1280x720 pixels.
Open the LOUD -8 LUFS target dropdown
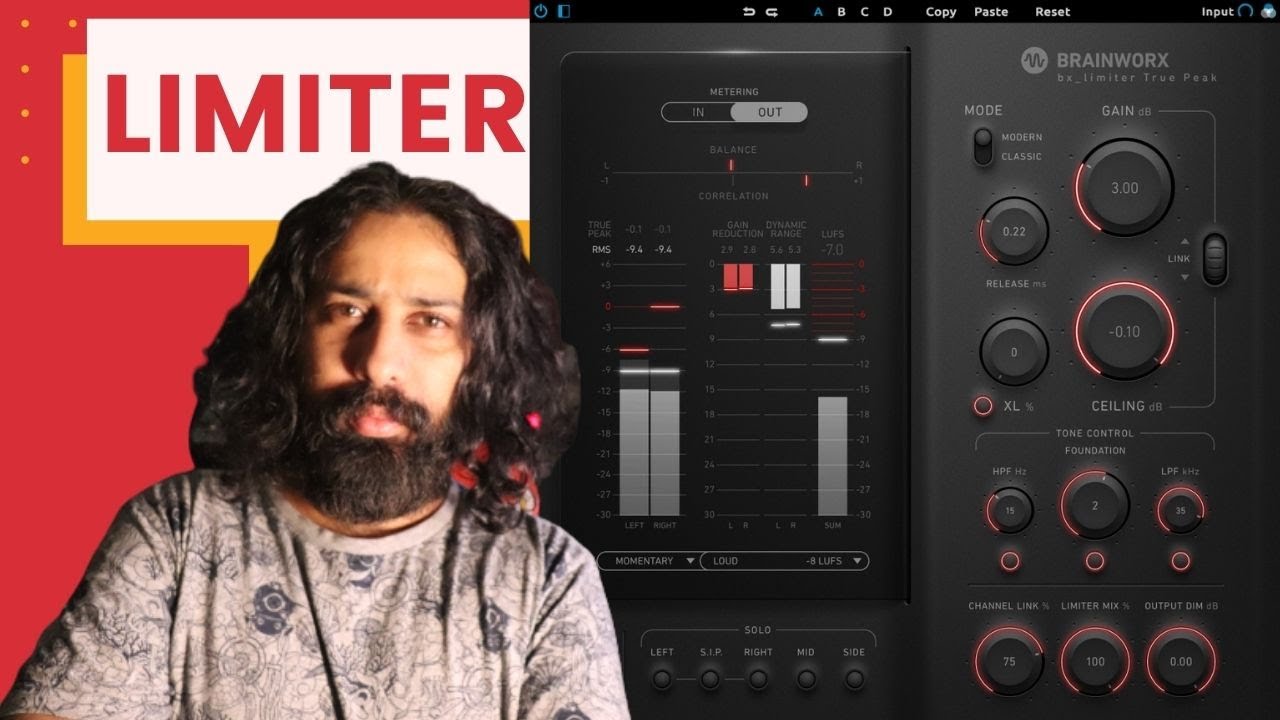785,561
